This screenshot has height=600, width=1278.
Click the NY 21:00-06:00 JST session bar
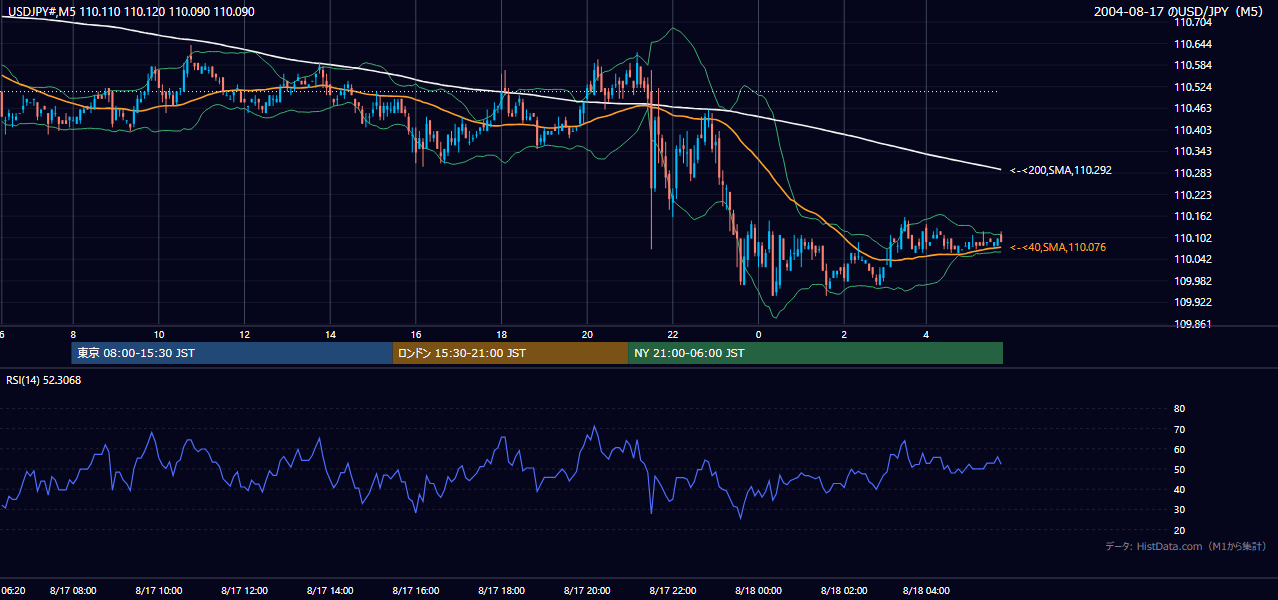815,353
